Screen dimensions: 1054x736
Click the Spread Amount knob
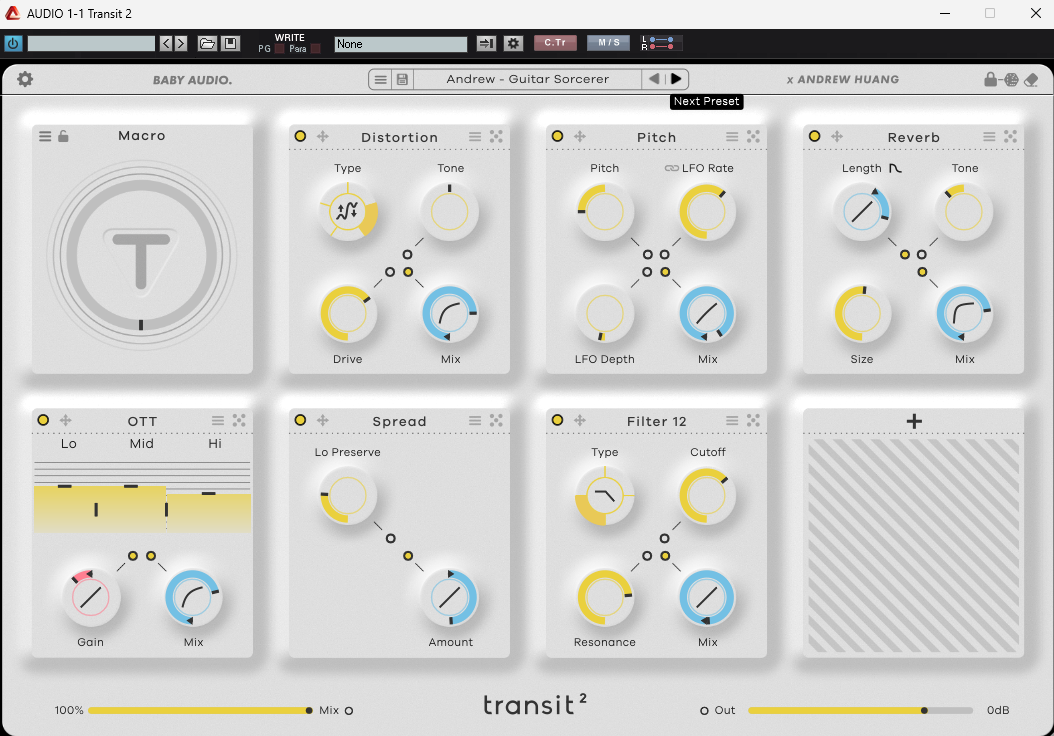pos(450,598)
